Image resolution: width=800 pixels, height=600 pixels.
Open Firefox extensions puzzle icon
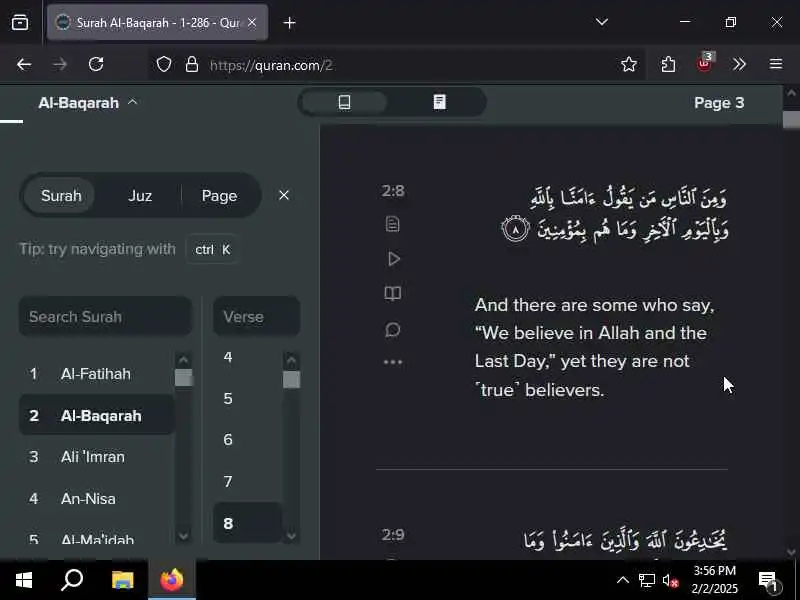pos(668,64)
